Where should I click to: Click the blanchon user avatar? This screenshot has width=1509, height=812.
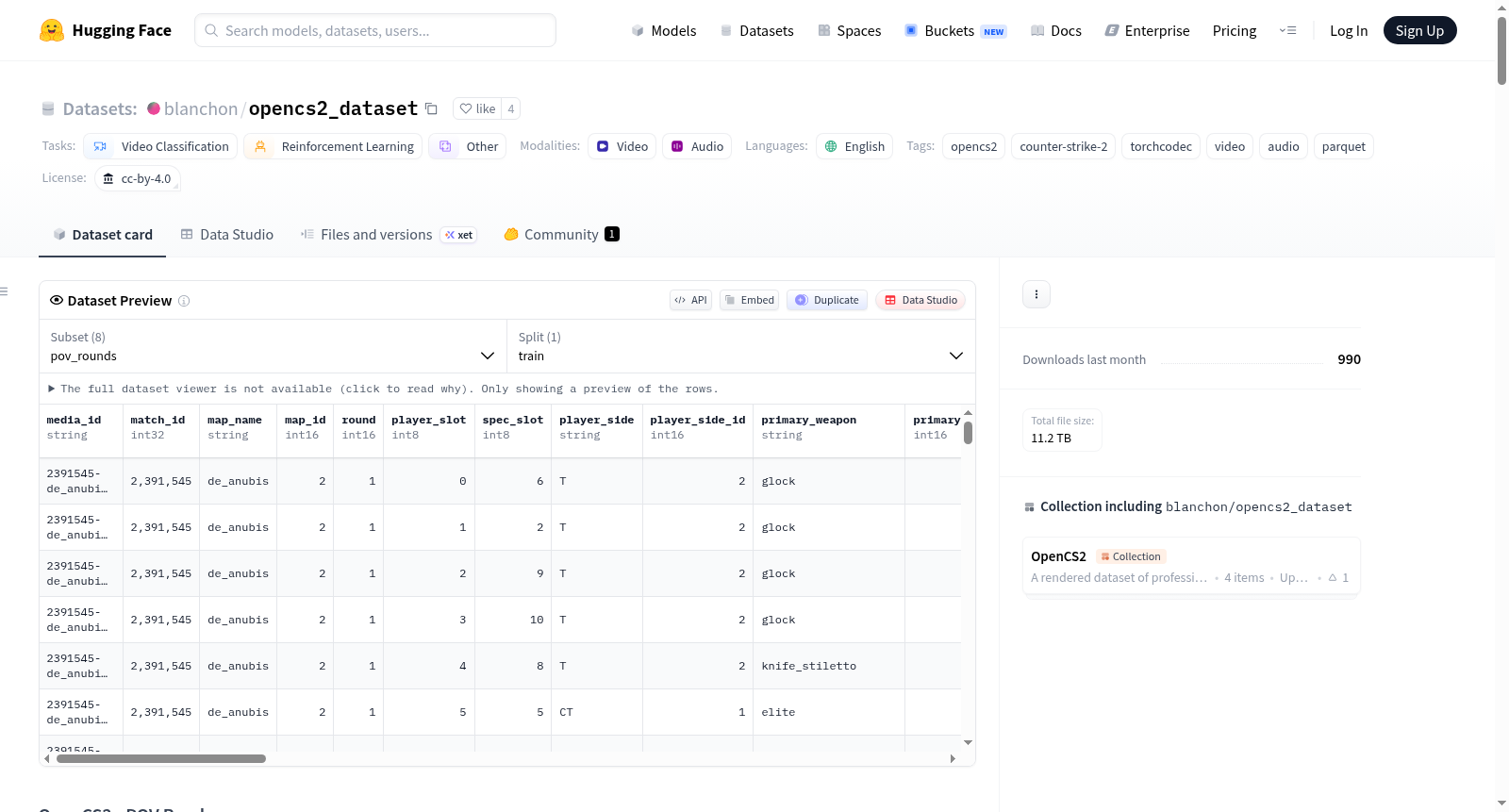[154, 108]
